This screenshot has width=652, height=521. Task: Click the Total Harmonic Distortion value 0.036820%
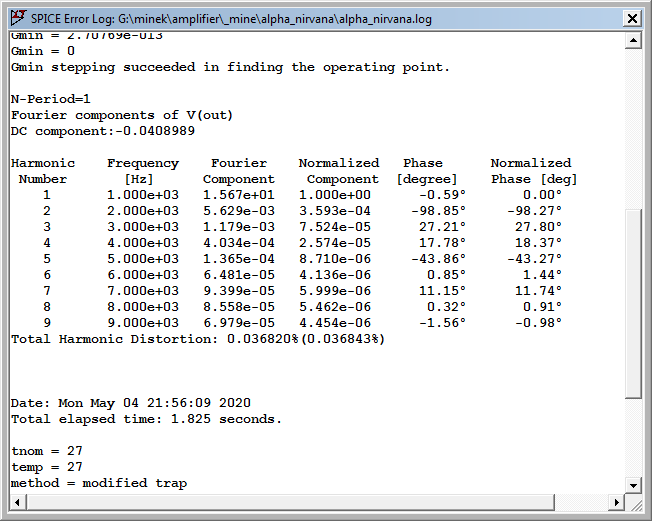point(263,339)
